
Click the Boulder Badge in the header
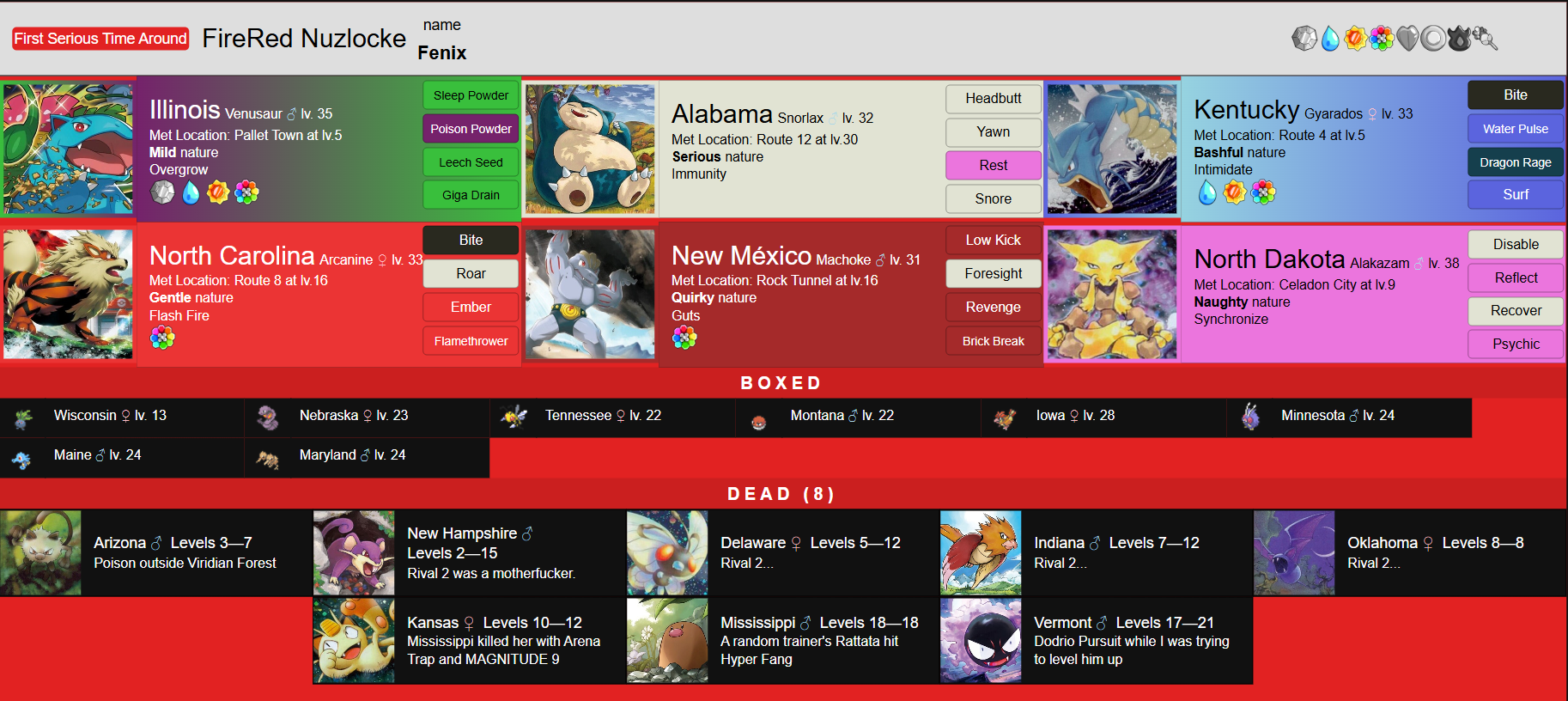coord(1304,39)
